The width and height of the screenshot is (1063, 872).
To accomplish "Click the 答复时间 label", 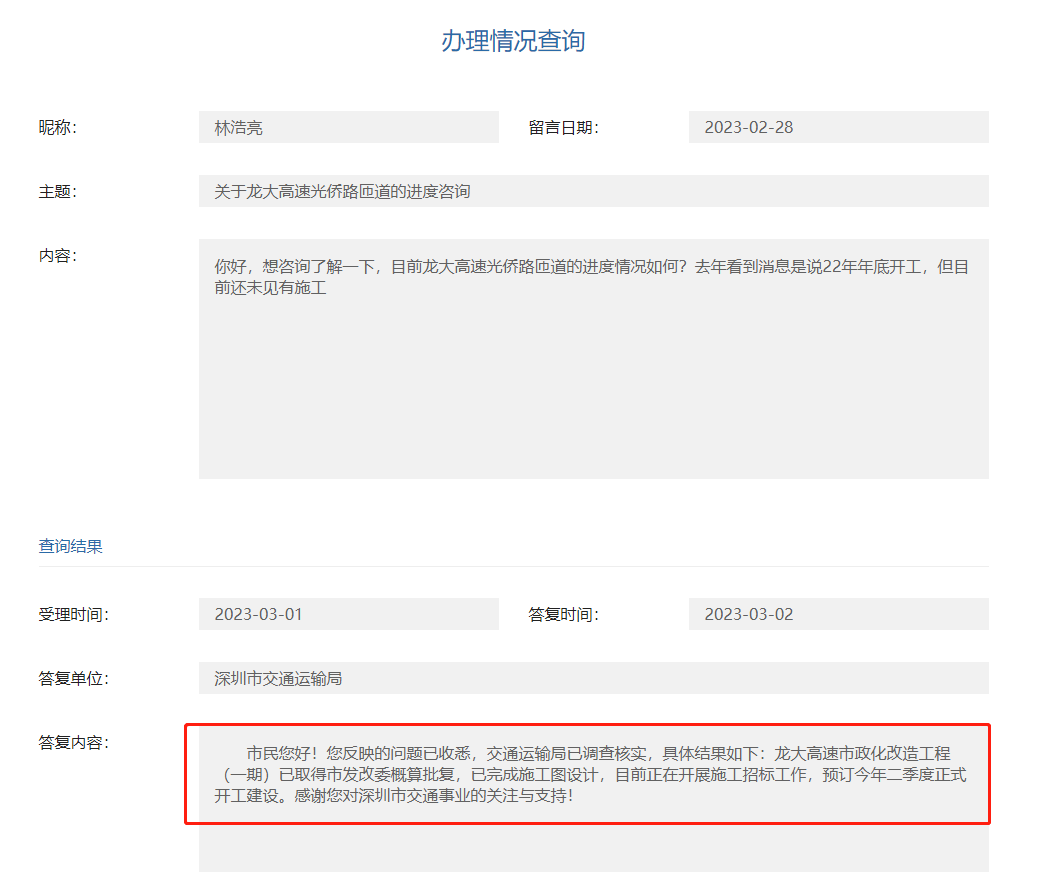I will (564, 615).
